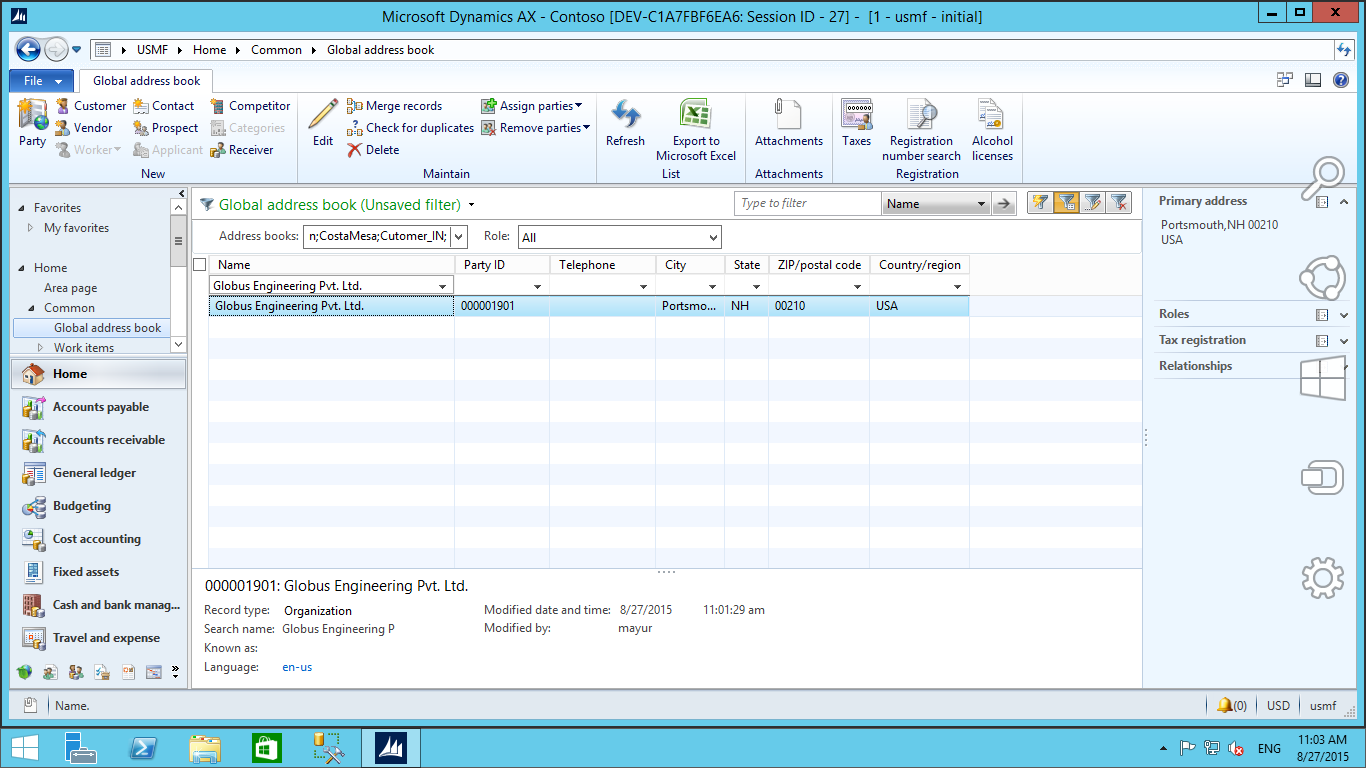The height and width of the screenshot is (768, 1366).
Task: Click Merge records in Maintain group
Action: [394, 106]
